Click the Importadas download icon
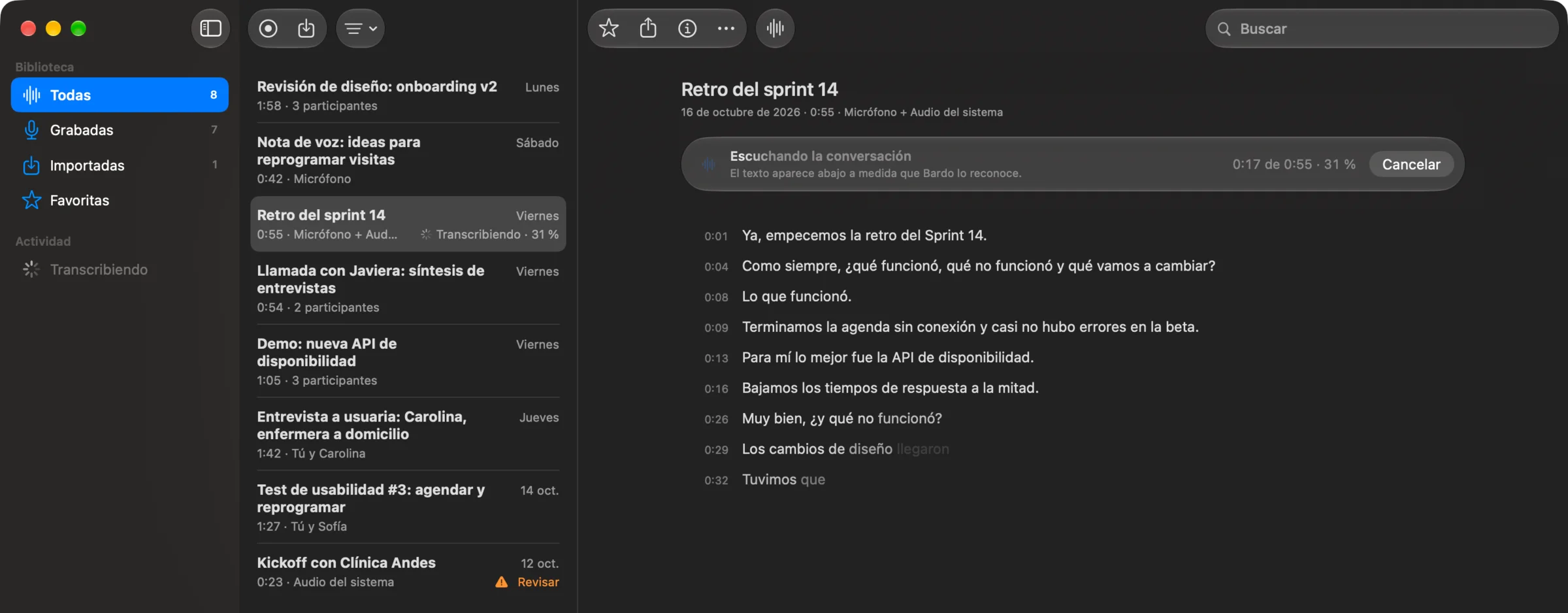 [x=31, y=165]
